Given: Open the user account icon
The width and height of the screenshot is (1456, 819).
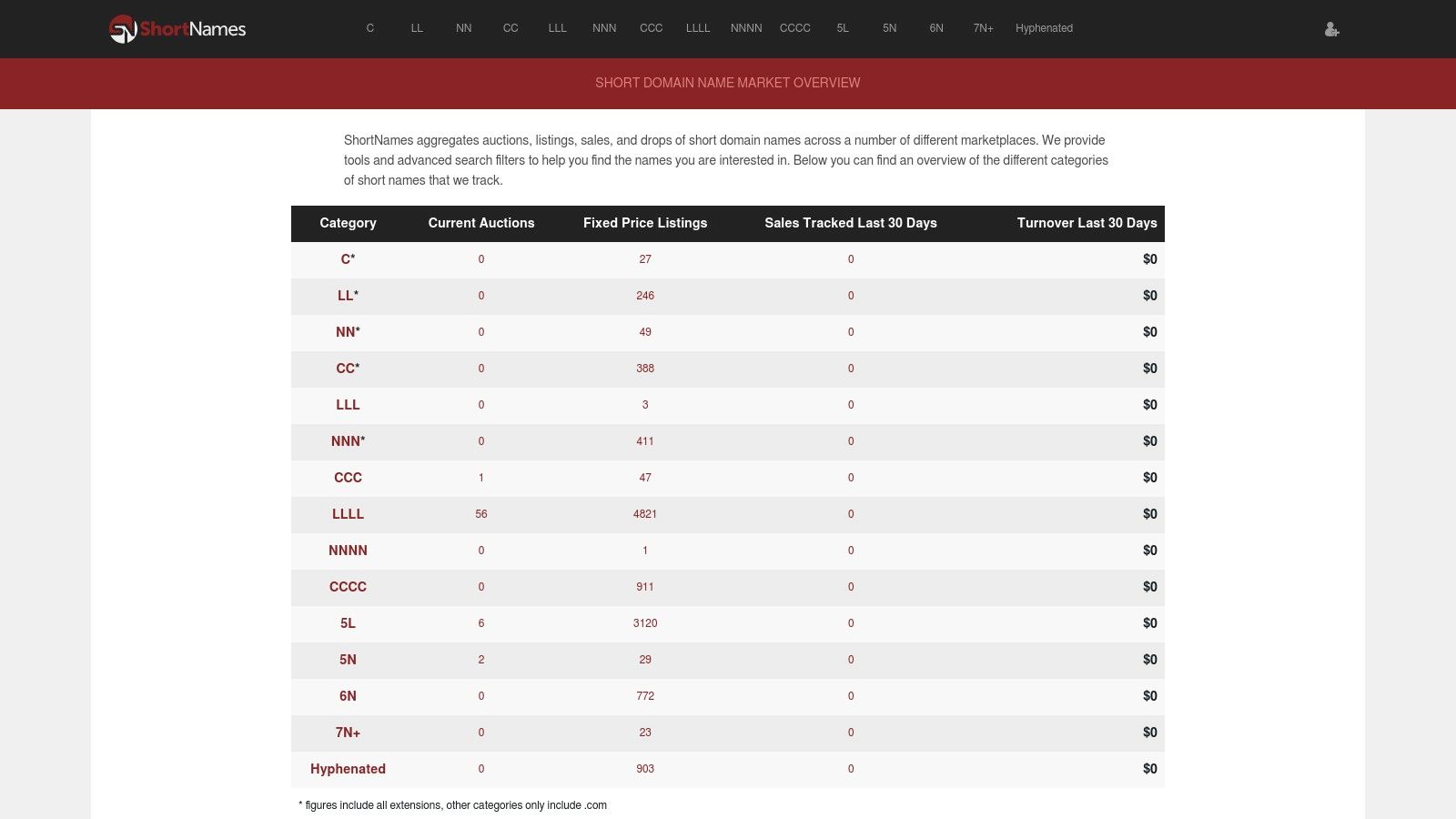Looking at the screenshot, I should point(1331,29).
